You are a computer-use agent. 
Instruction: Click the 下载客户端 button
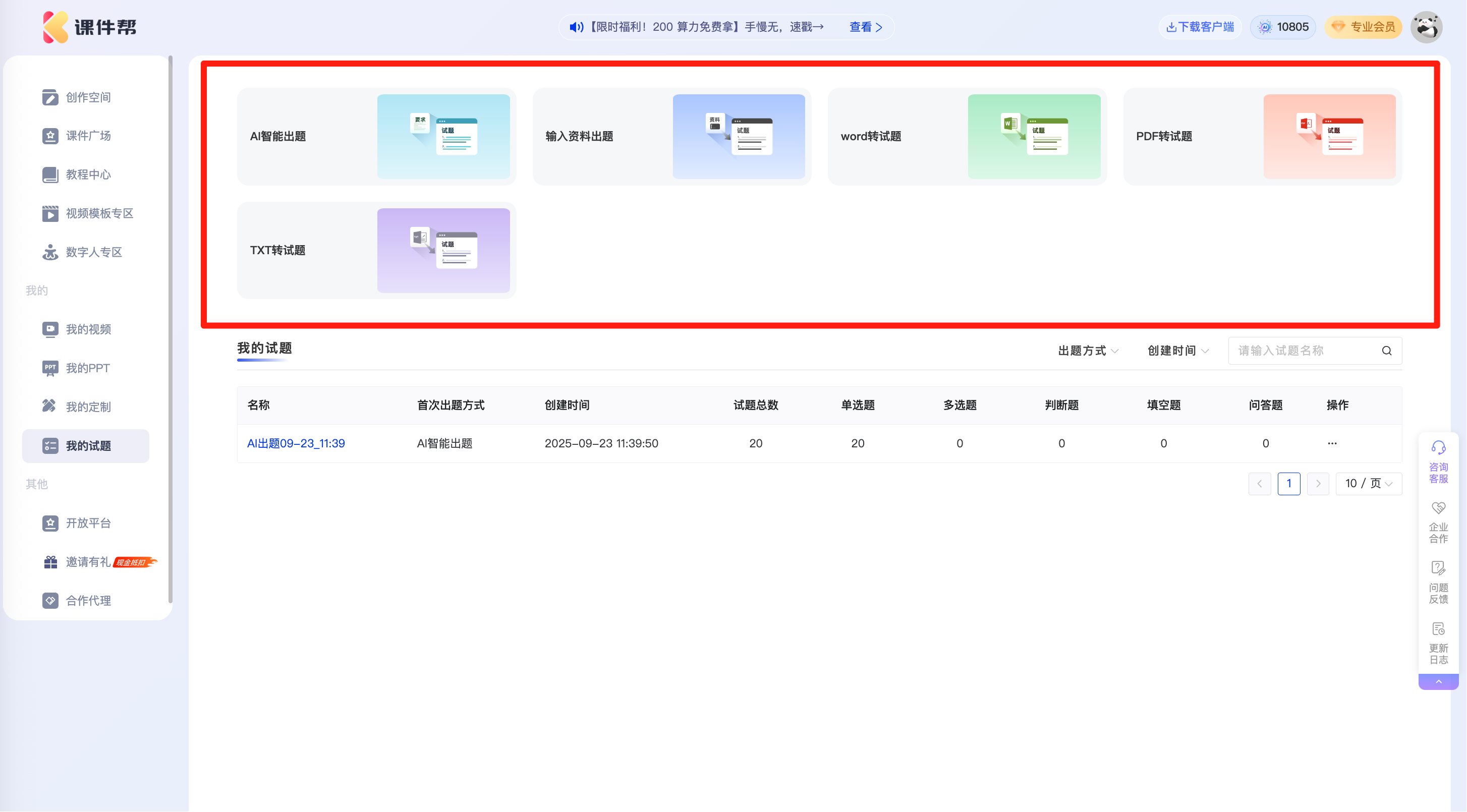click(1200, 27)
